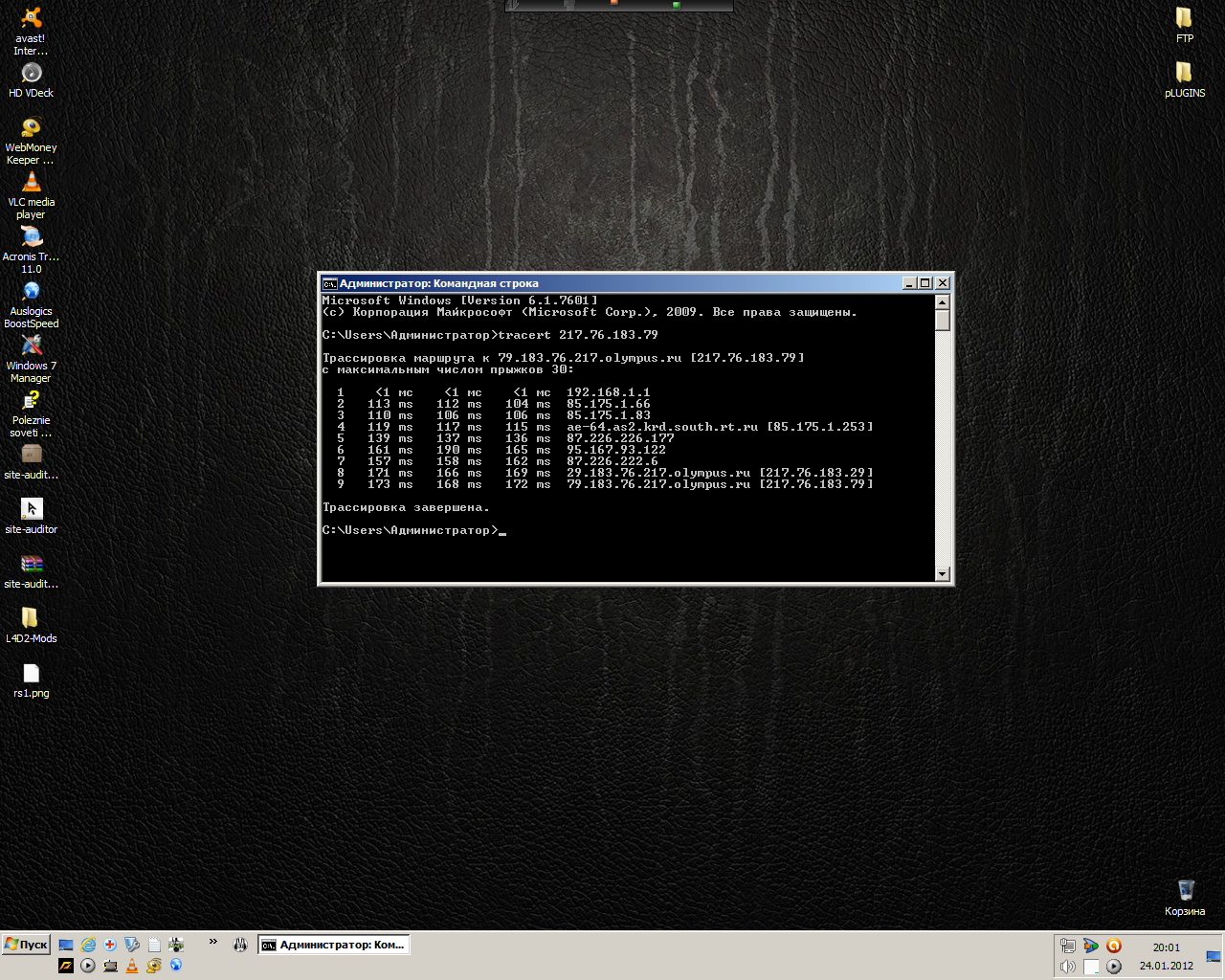Click the volume speaker icon in the tray
This screenshot has width=1225, height=980.
(x=1068, y=967)
